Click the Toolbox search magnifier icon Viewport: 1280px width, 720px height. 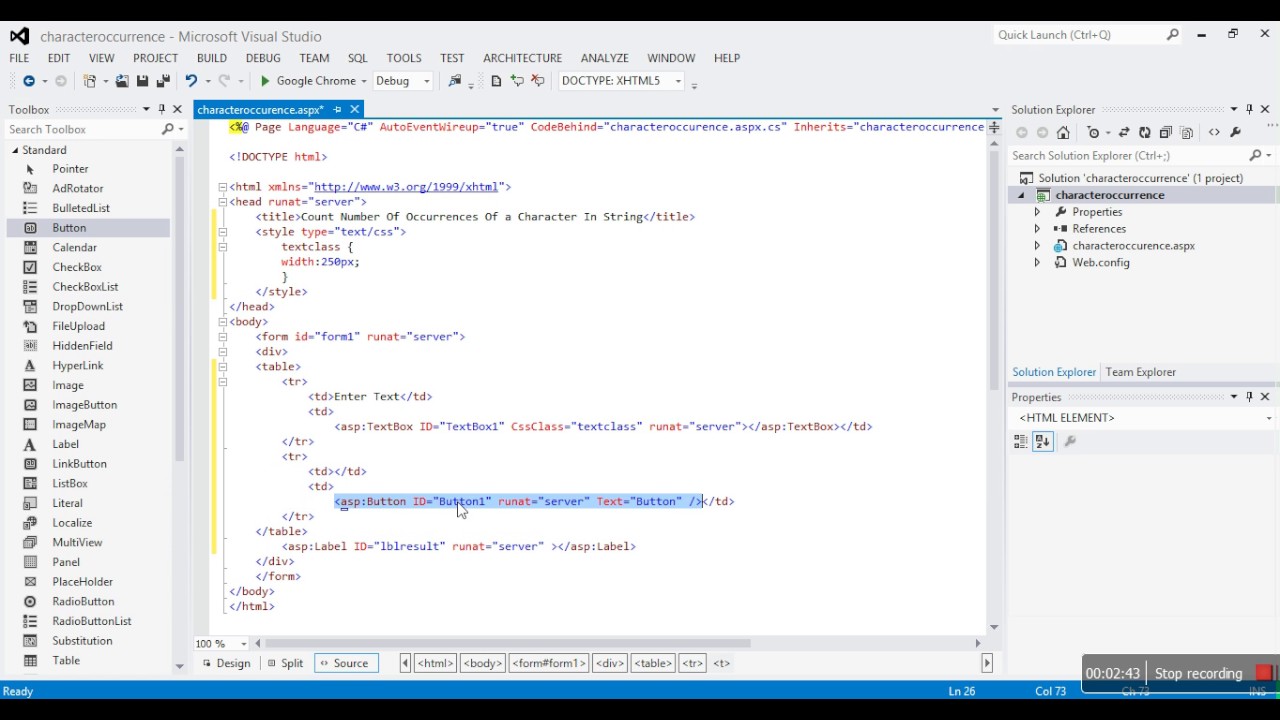(x=168, y=130)
